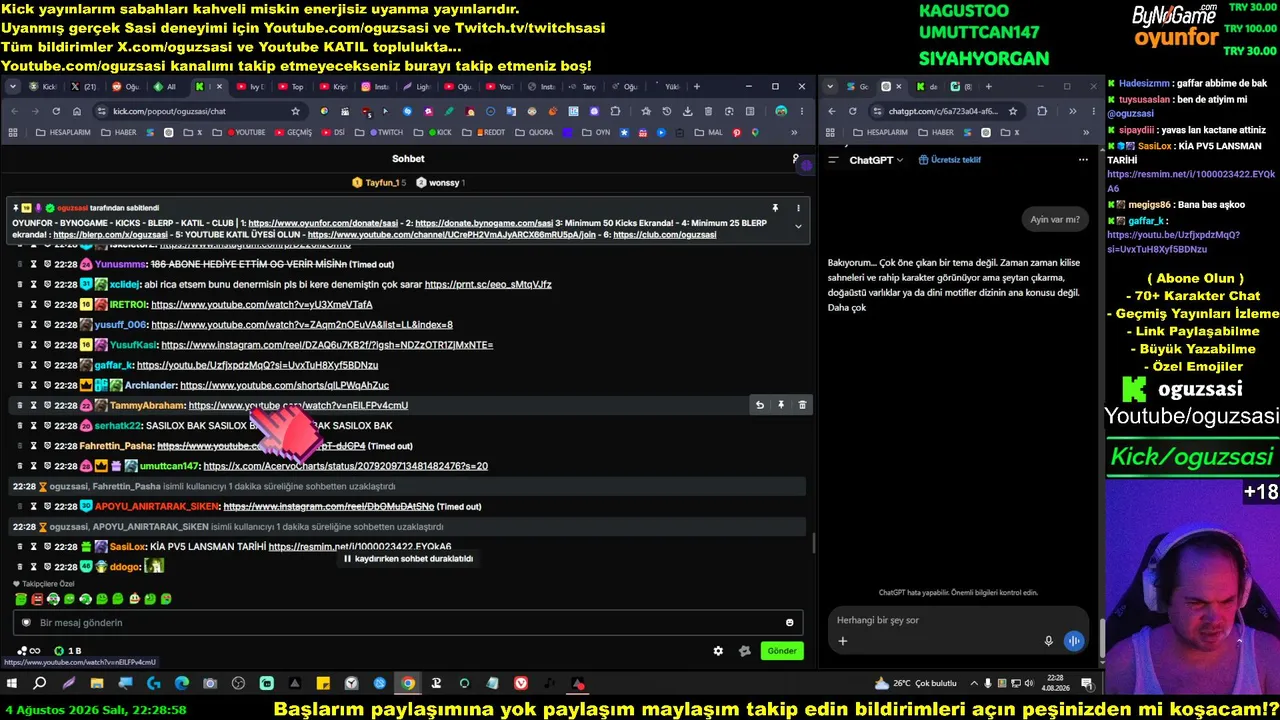Click username umuttcan147 in chat

click(x=170, y=466)
